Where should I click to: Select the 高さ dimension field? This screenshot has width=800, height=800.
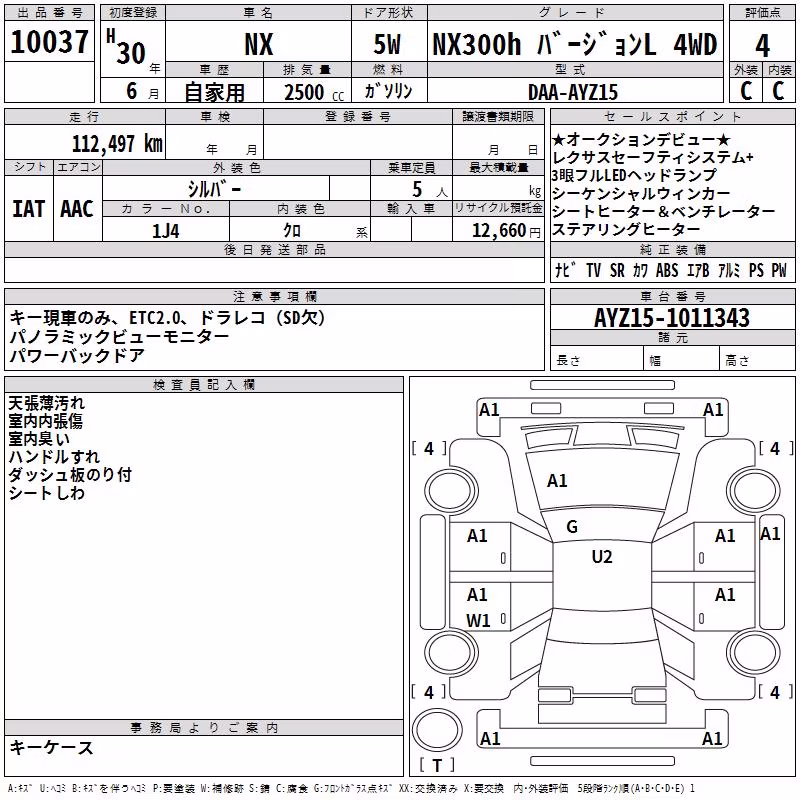[x=757, y=360]
